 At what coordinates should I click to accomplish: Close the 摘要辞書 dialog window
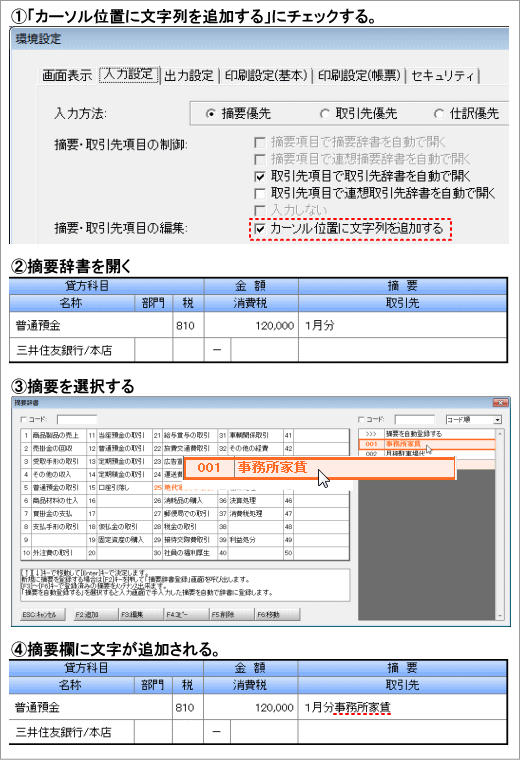click(x=500, y=403)
